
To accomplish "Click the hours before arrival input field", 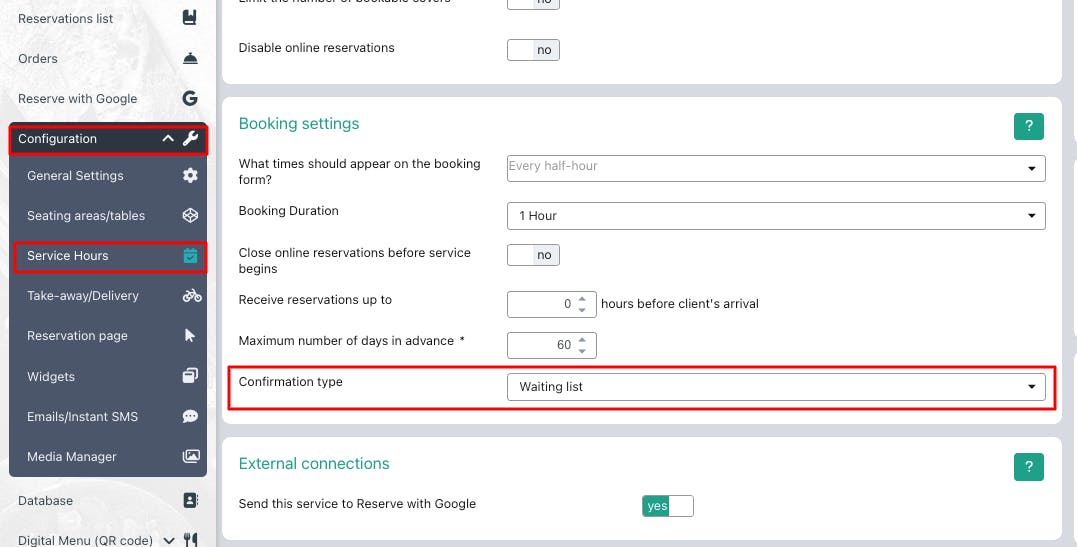I will [x=552, y=304].
